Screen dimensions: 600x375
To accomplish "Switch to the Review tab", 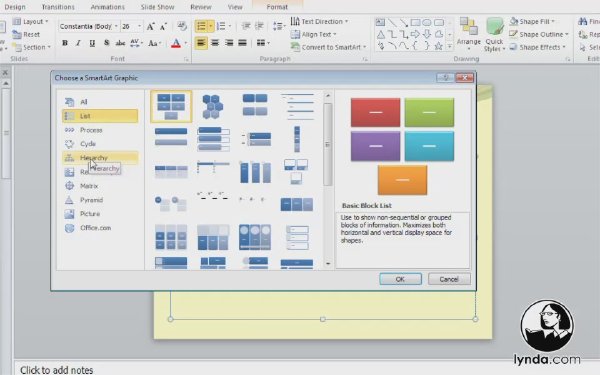I will [201, 7].
